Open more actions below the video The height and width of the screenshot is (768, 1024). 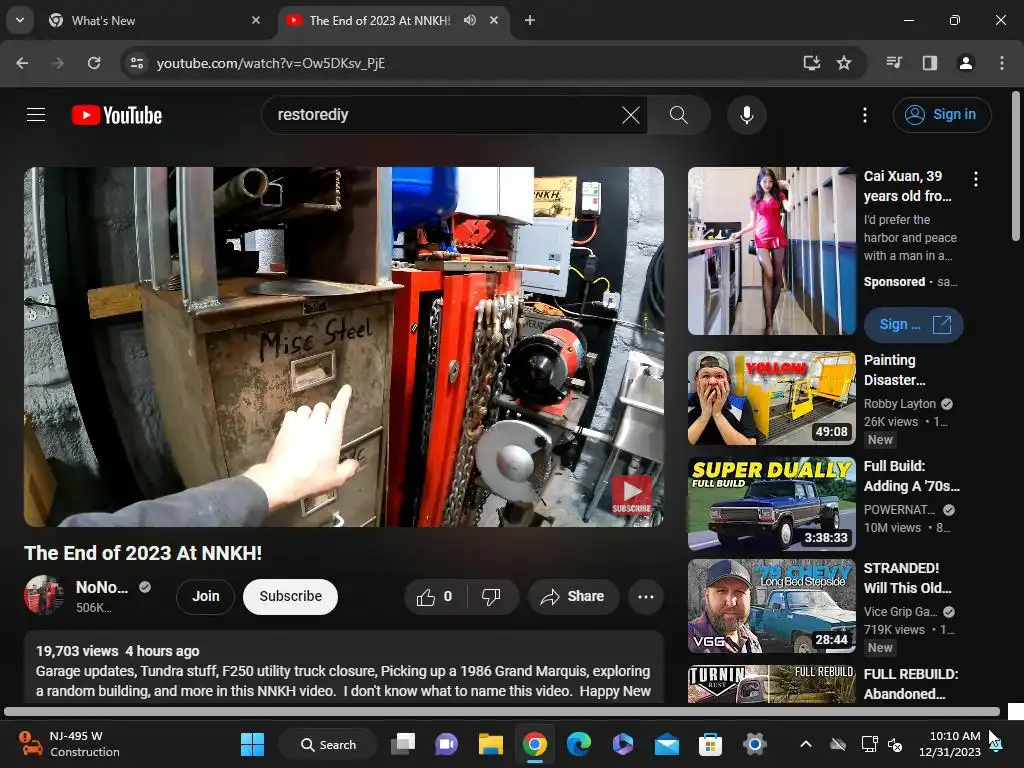[645, 596]
